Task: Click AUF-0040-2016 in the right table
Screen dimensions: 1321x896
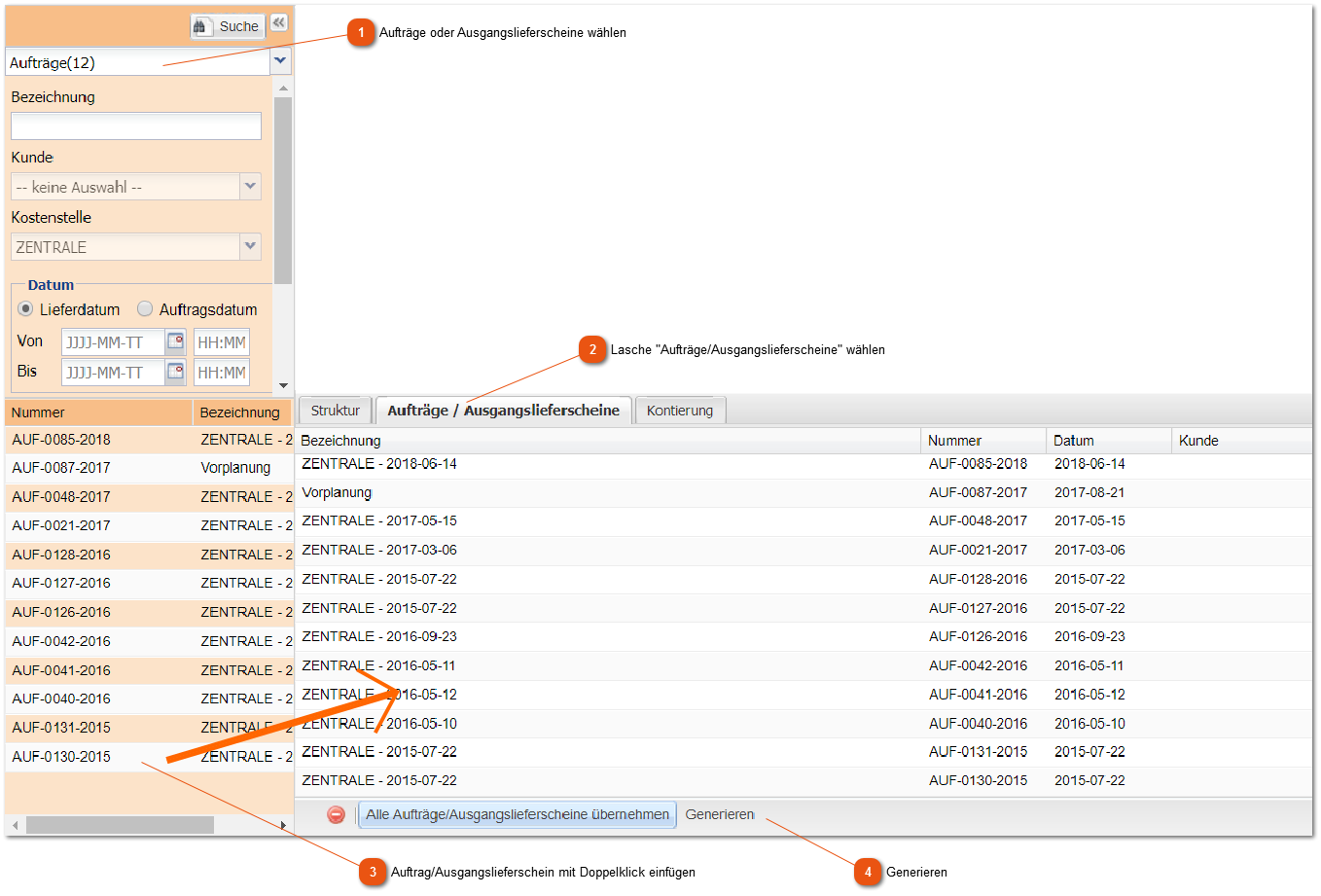Action: coord(978,724)
